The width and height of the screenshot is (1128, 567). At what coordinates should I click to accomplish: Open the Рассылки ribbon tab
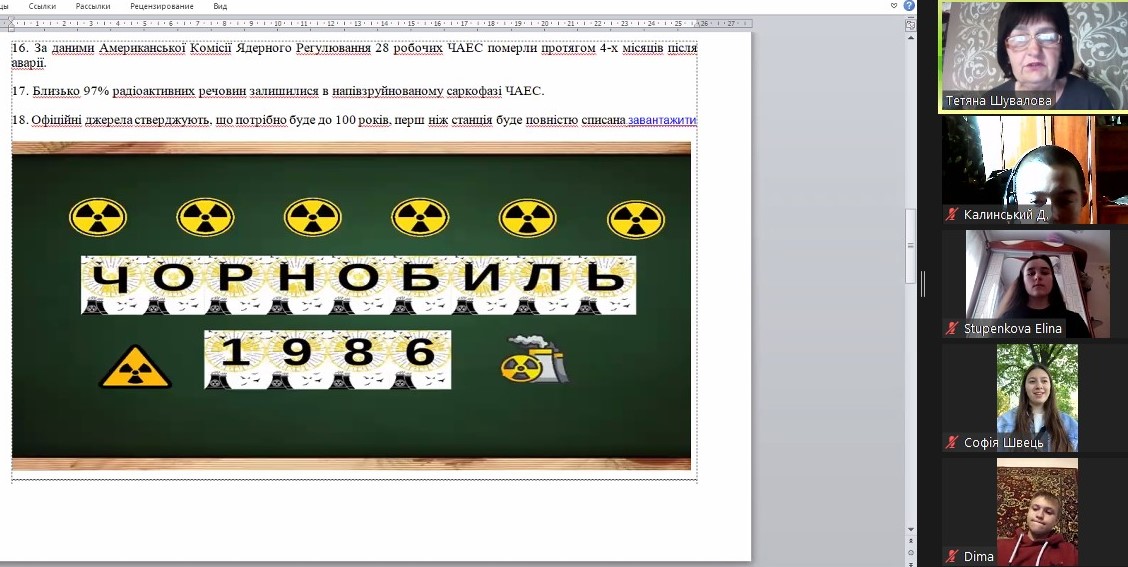[x=93, y=6]
